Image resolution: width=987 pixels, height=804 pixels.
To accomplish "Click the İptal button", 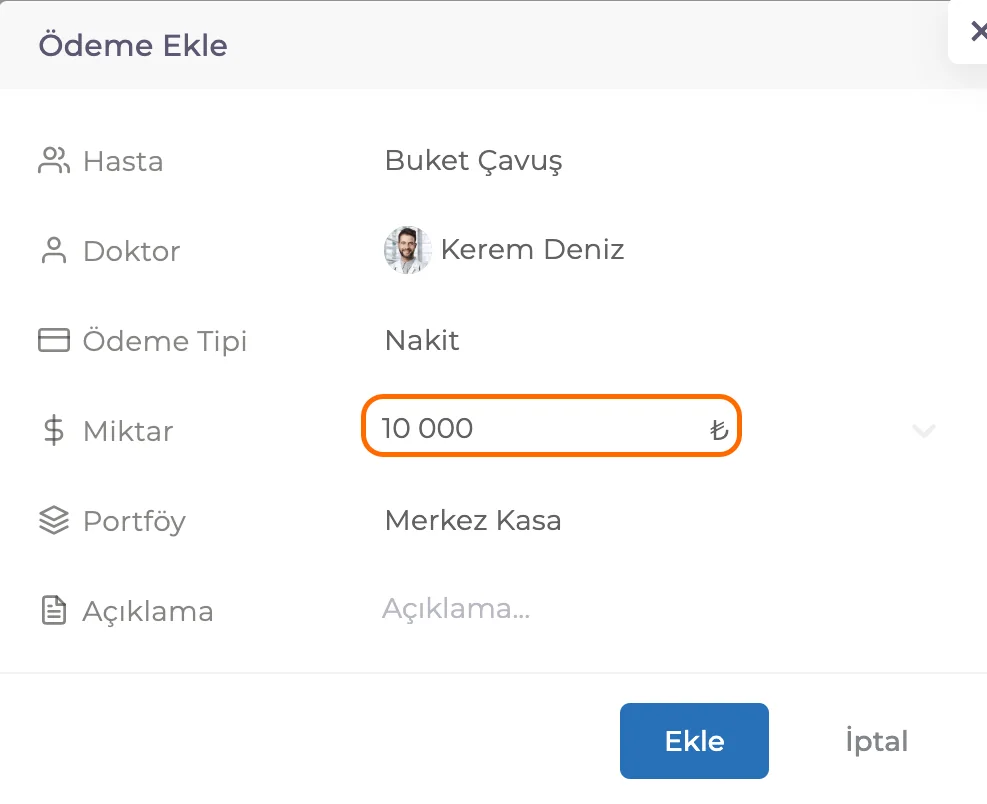I will click(x=877, y=741).
